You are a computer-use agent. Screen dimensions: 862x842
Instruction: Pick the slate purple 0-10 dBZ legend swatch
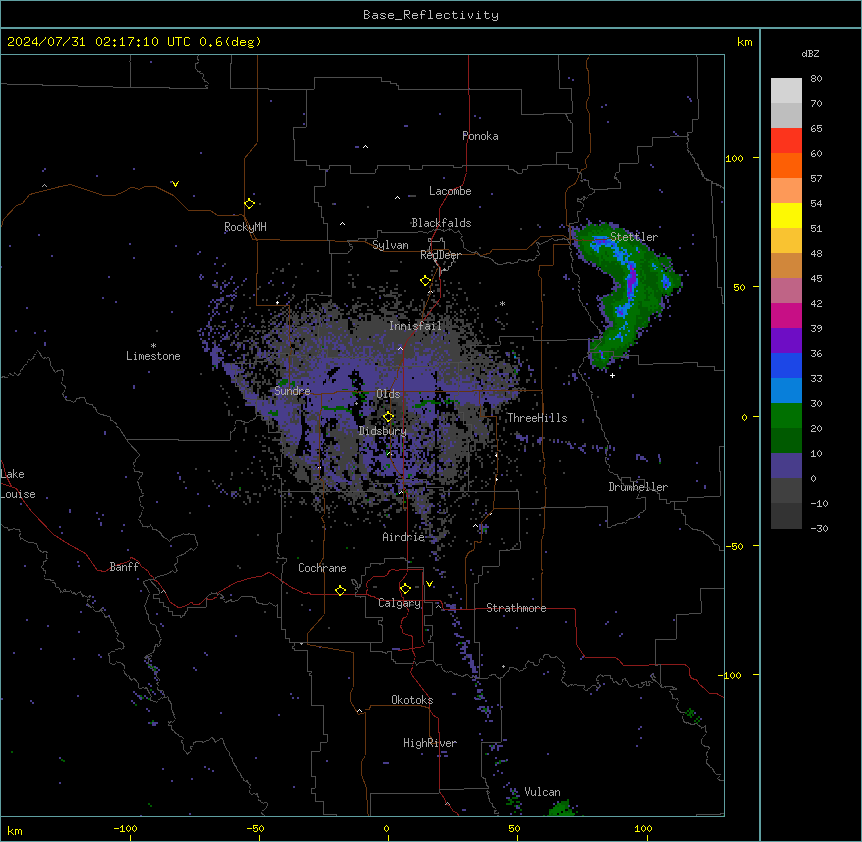pyautogui.click(x=786, y=466)
